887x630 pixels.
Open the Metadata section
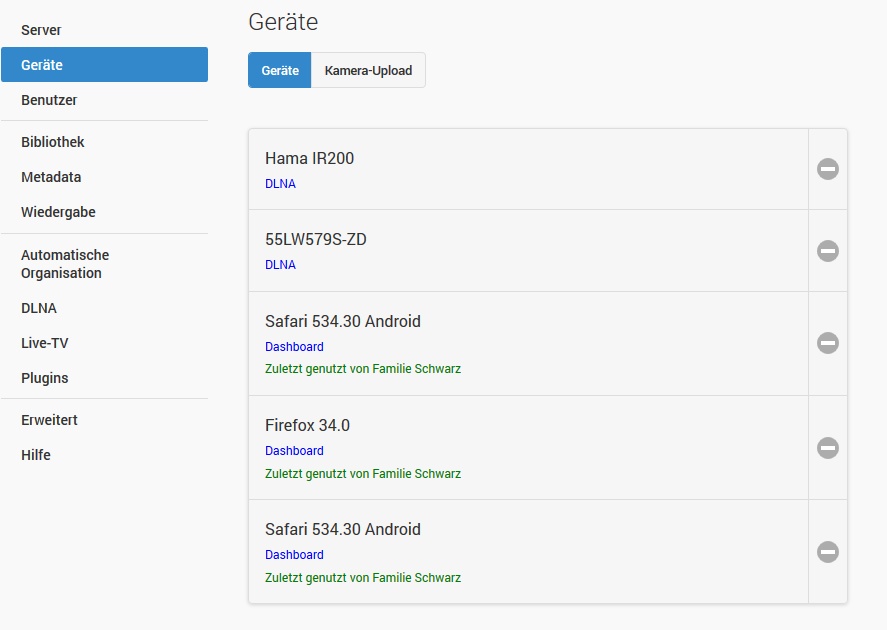(x=51, y=177)
